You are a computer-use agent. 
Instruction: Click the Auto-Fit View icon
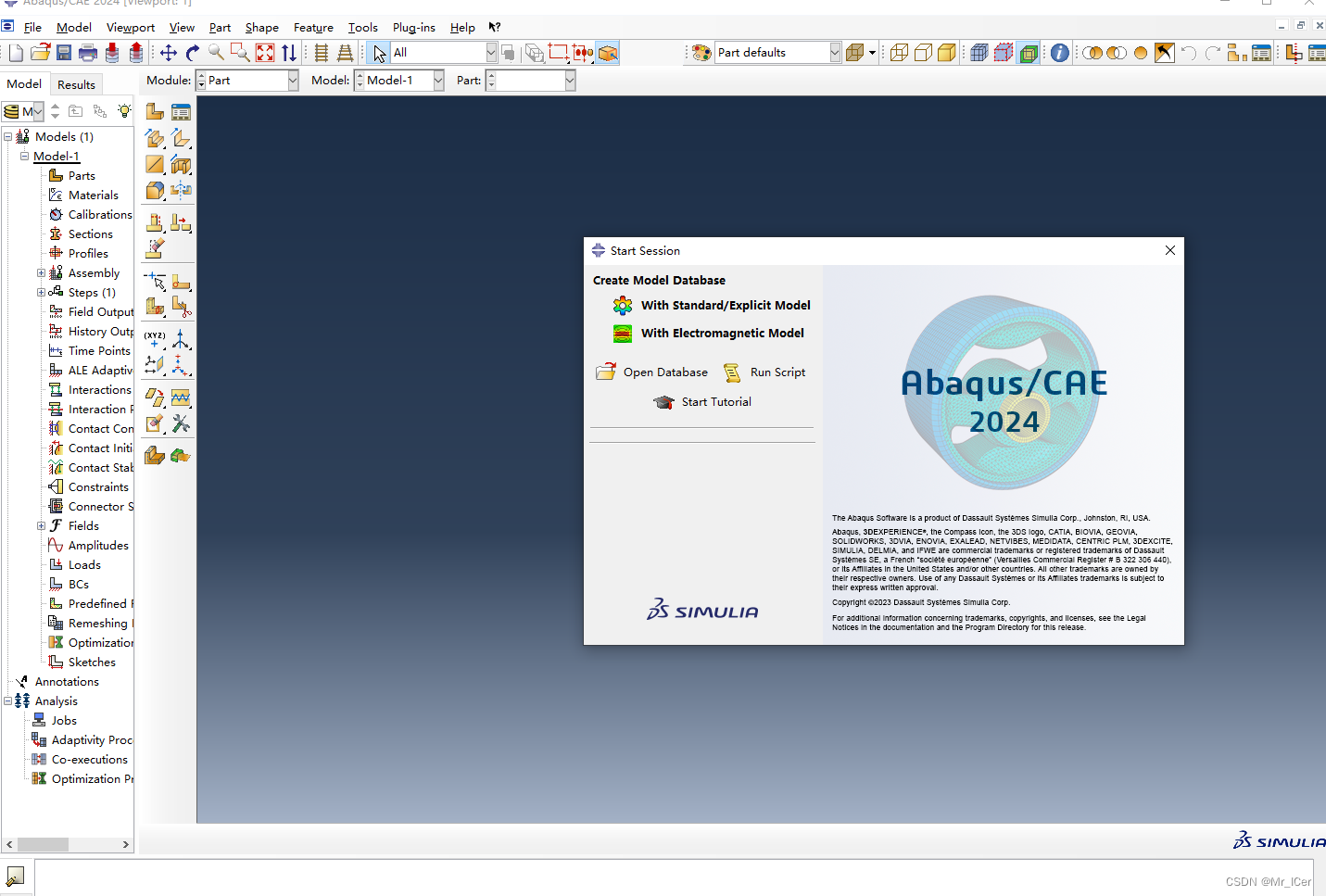[x=265, y=53]
